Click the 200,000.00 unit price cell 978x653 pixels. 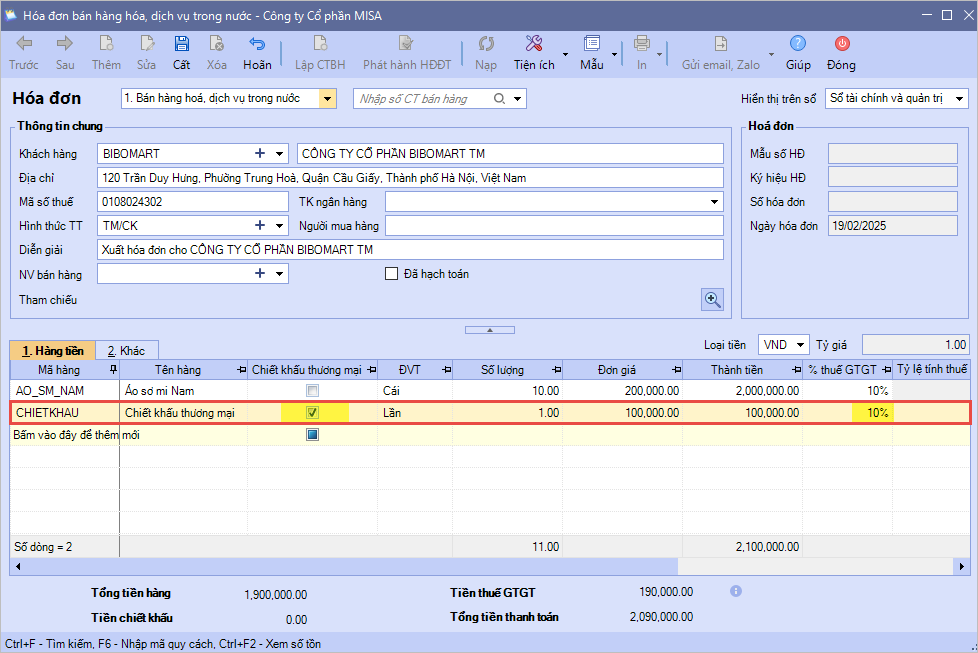coord(622,391)
